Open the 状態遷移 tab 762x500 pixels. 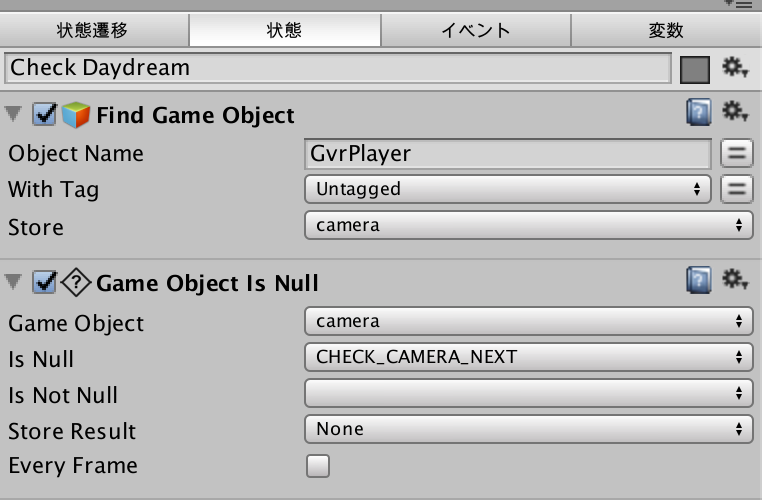click(x=94, y=30)
